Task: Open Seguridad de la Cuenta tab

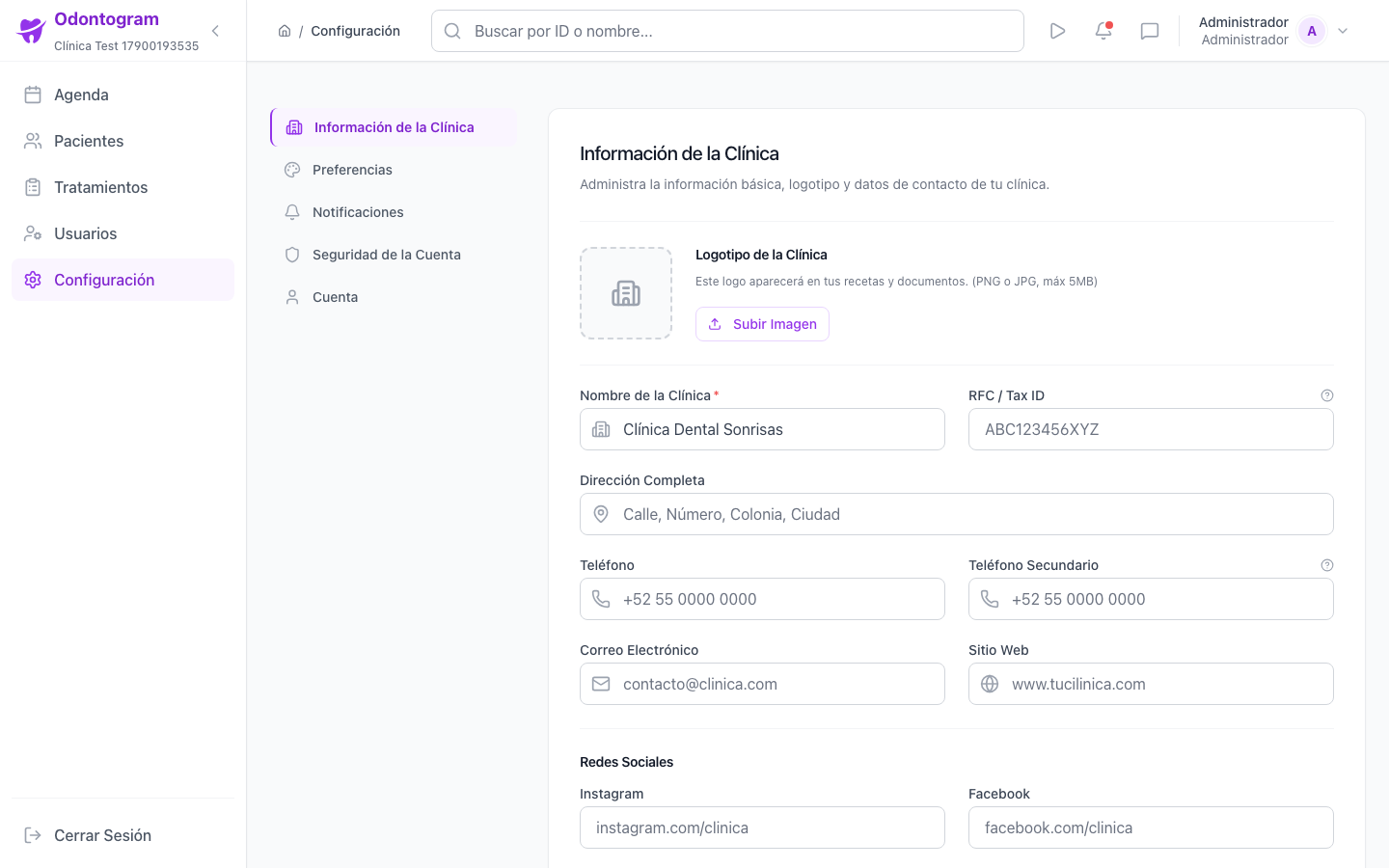Action: click(x=394, y=255)
